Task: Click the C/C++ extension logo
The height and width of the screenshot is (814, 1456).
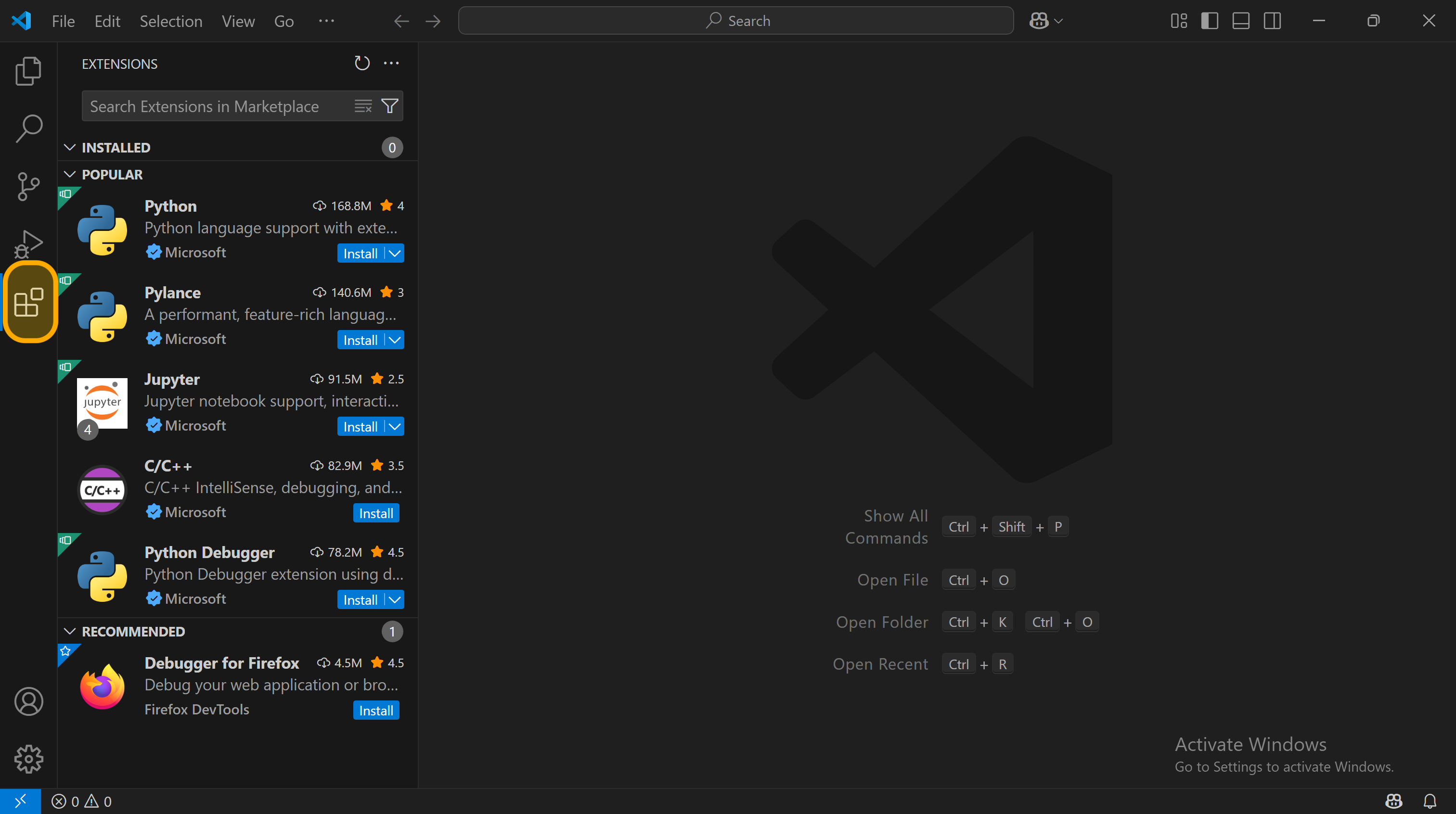Action: (x=103, y=490)
